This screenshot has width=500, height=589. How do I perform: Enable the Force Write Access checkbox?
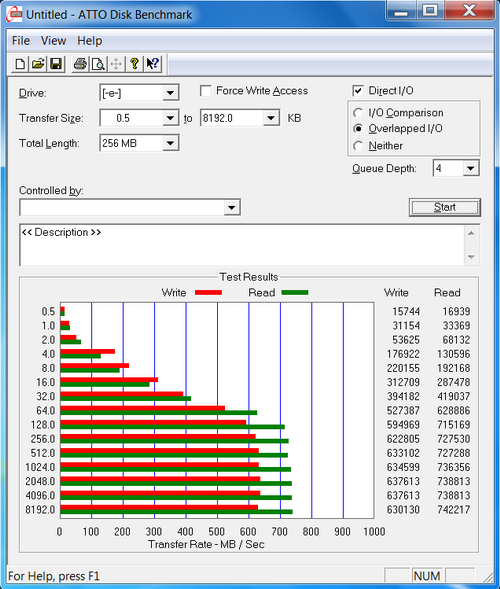point(205,91)
